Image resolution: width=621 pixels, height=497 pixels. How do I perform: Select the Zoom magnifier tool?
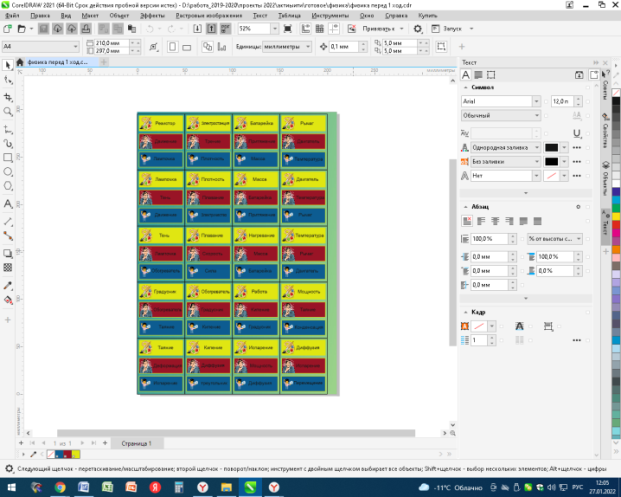click(8, 112)
